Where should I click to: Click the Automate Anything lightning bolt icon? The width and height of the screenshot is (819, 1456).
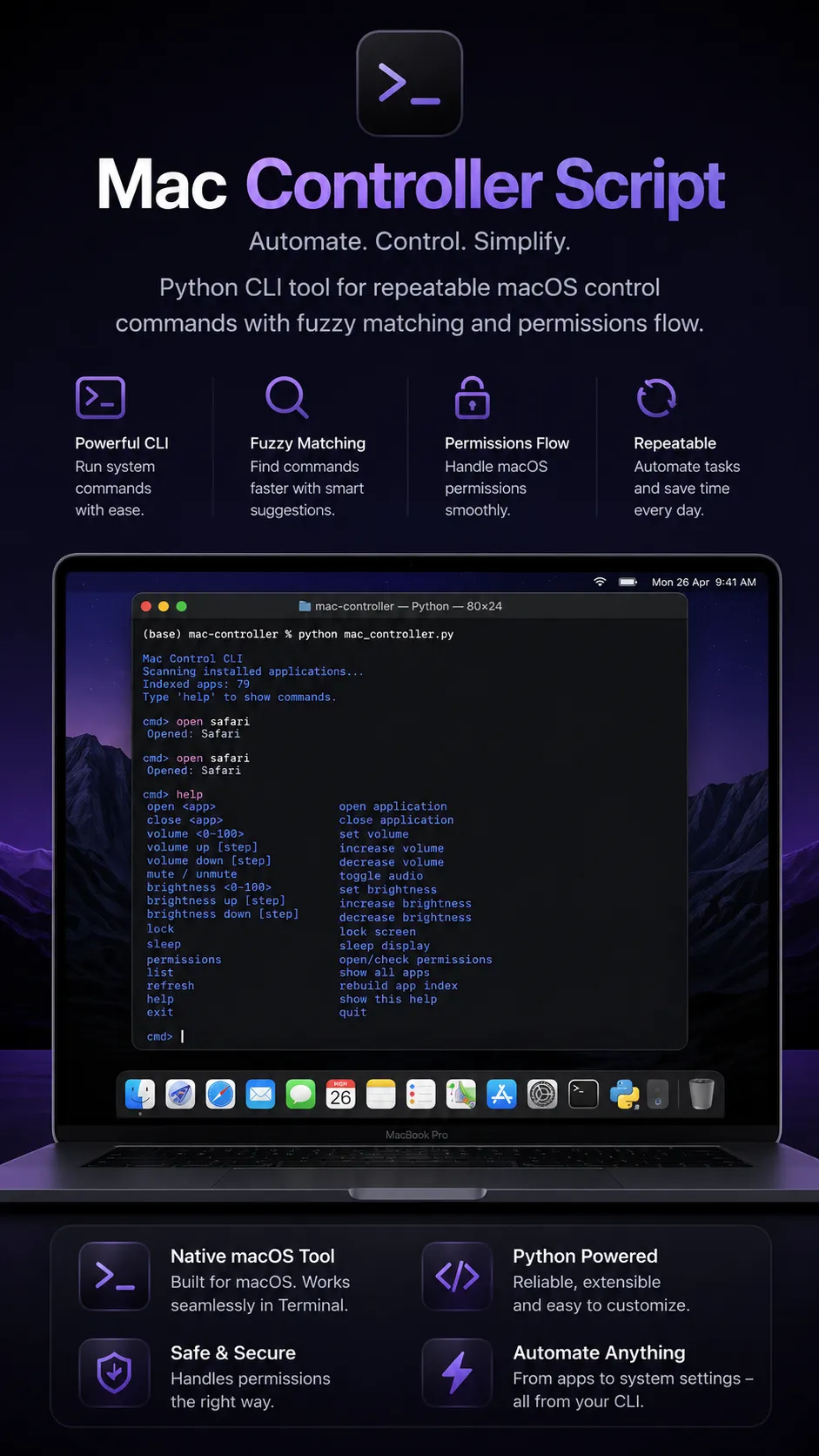point(457,1372)
